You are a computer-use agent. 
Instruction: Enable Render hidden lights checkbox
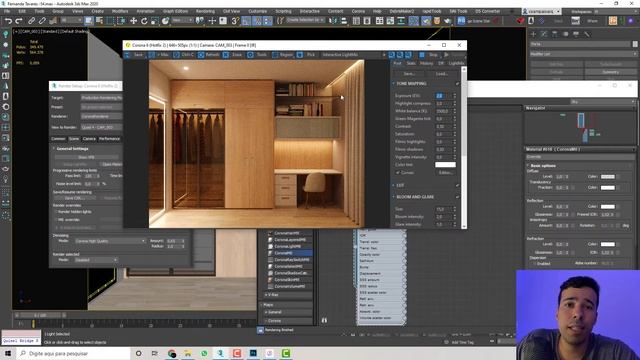tap(56, 212)
